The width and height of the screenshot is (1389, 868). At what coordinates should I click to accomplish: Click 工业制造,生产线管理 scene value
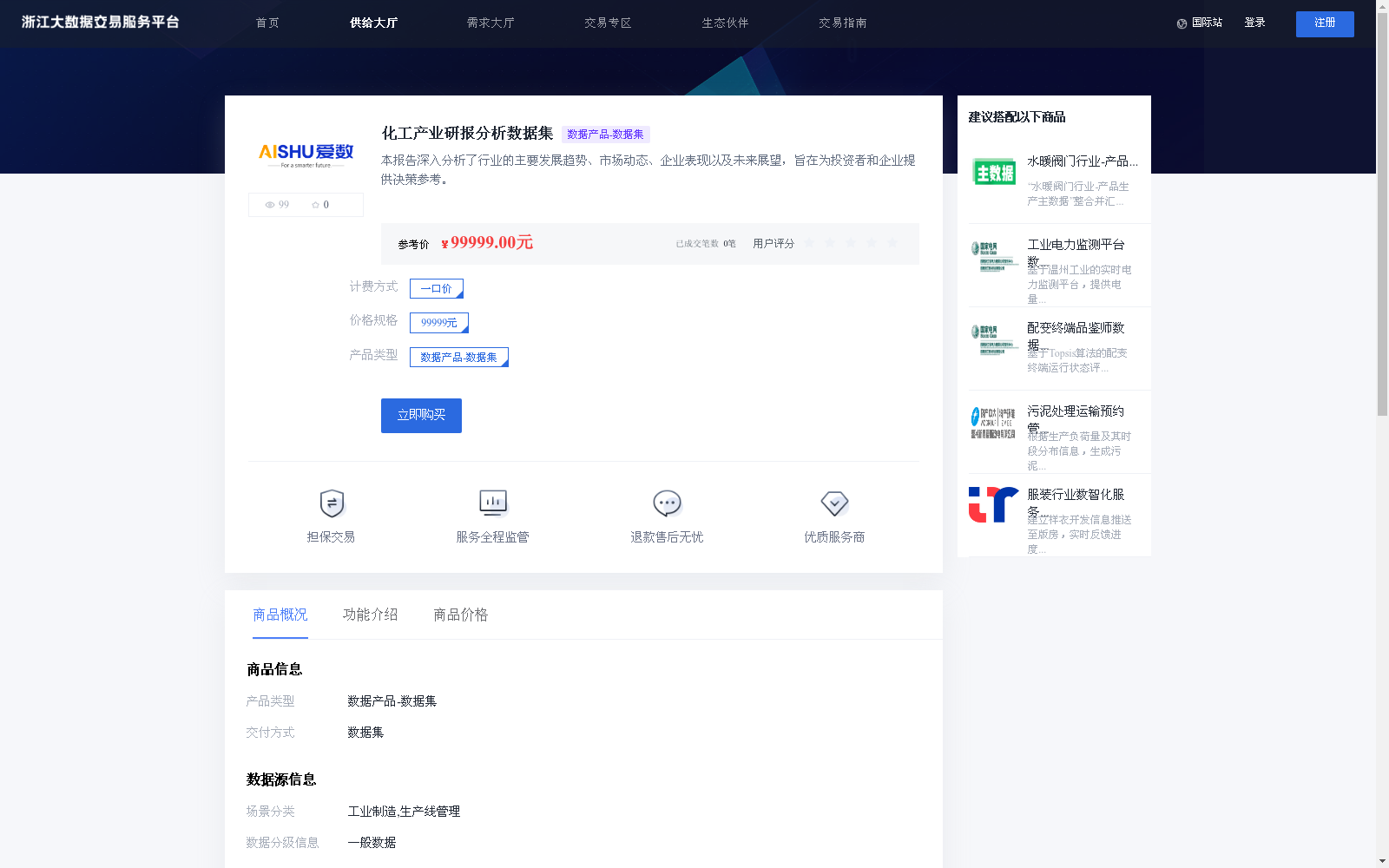click(x=404, y=812)
